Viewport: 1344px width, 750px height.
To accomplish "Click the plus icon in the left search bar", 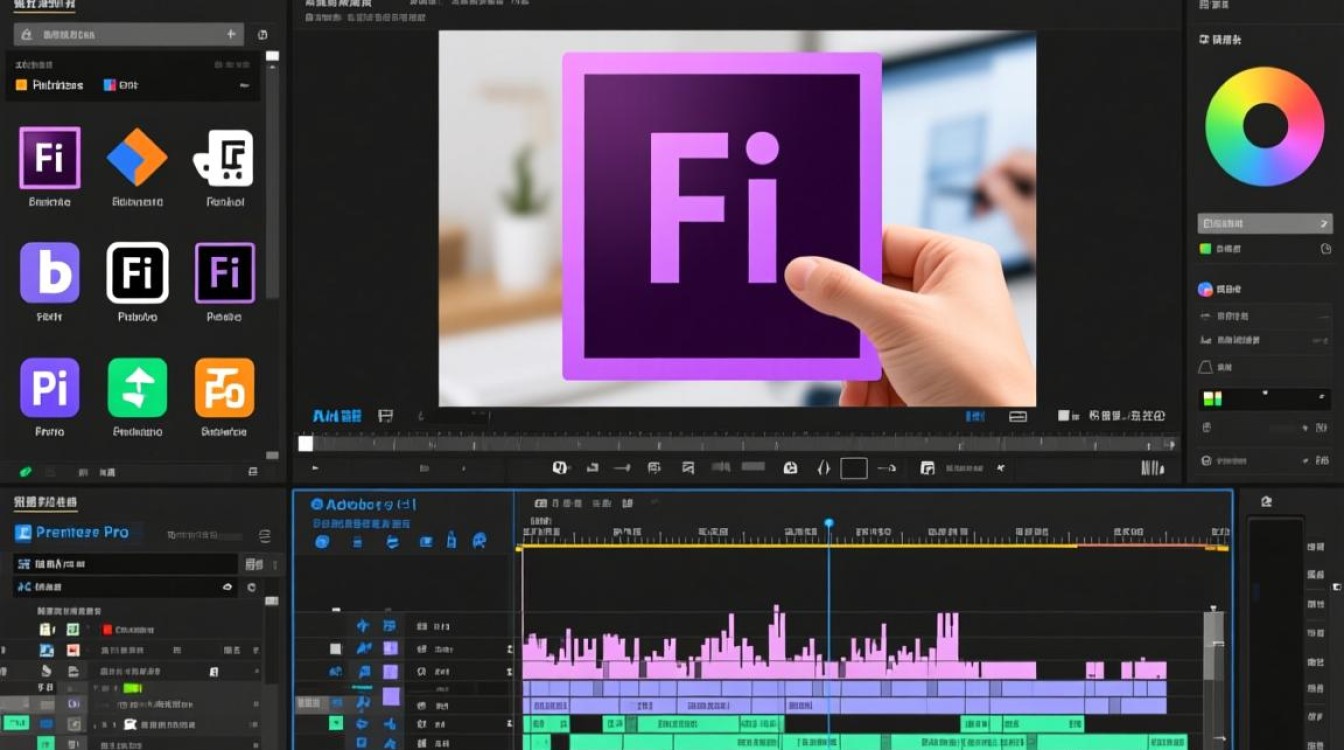I will tap(231, 34).
